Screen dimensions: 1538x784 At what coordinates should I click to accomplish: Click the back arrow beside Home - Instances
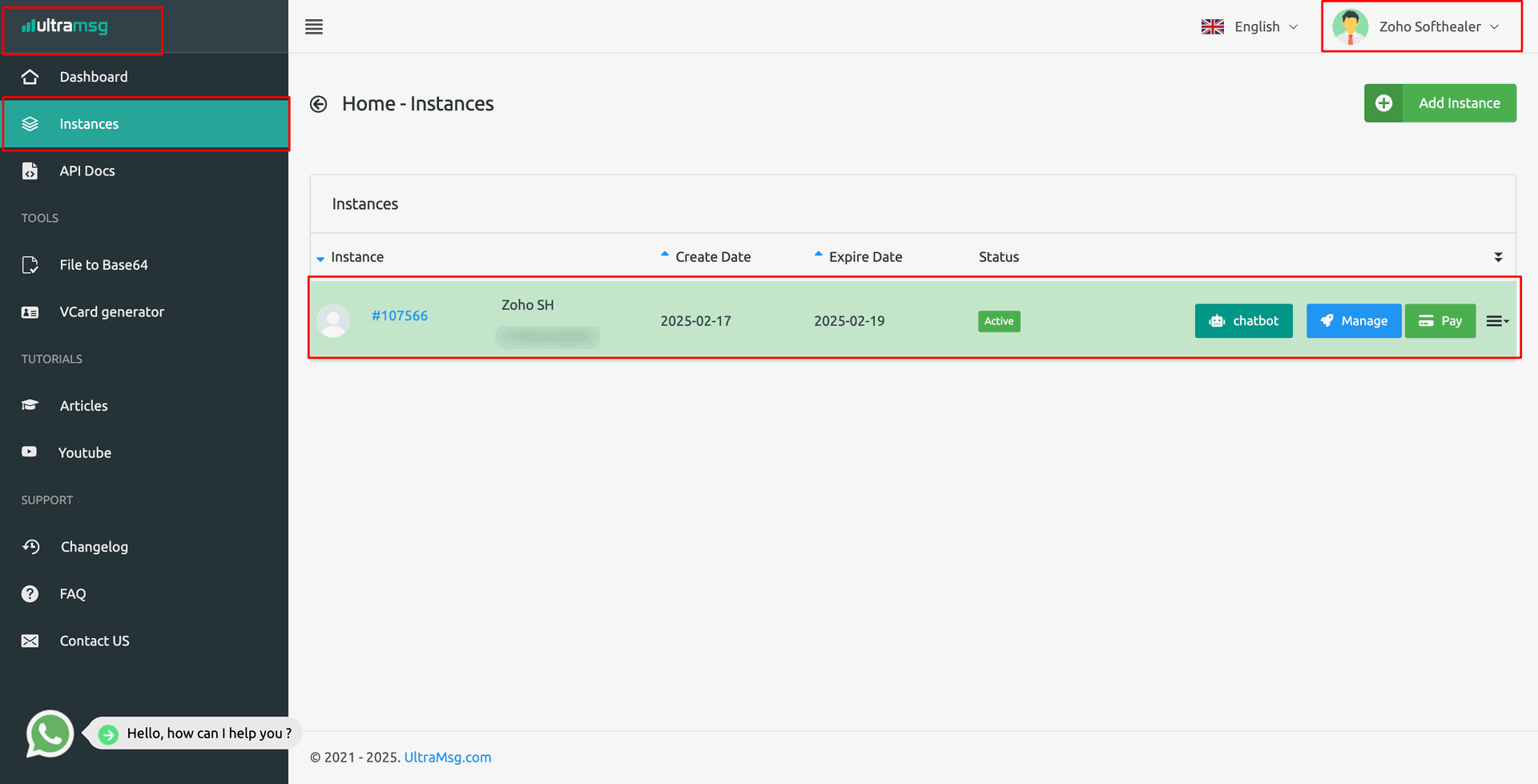point(319,104)
